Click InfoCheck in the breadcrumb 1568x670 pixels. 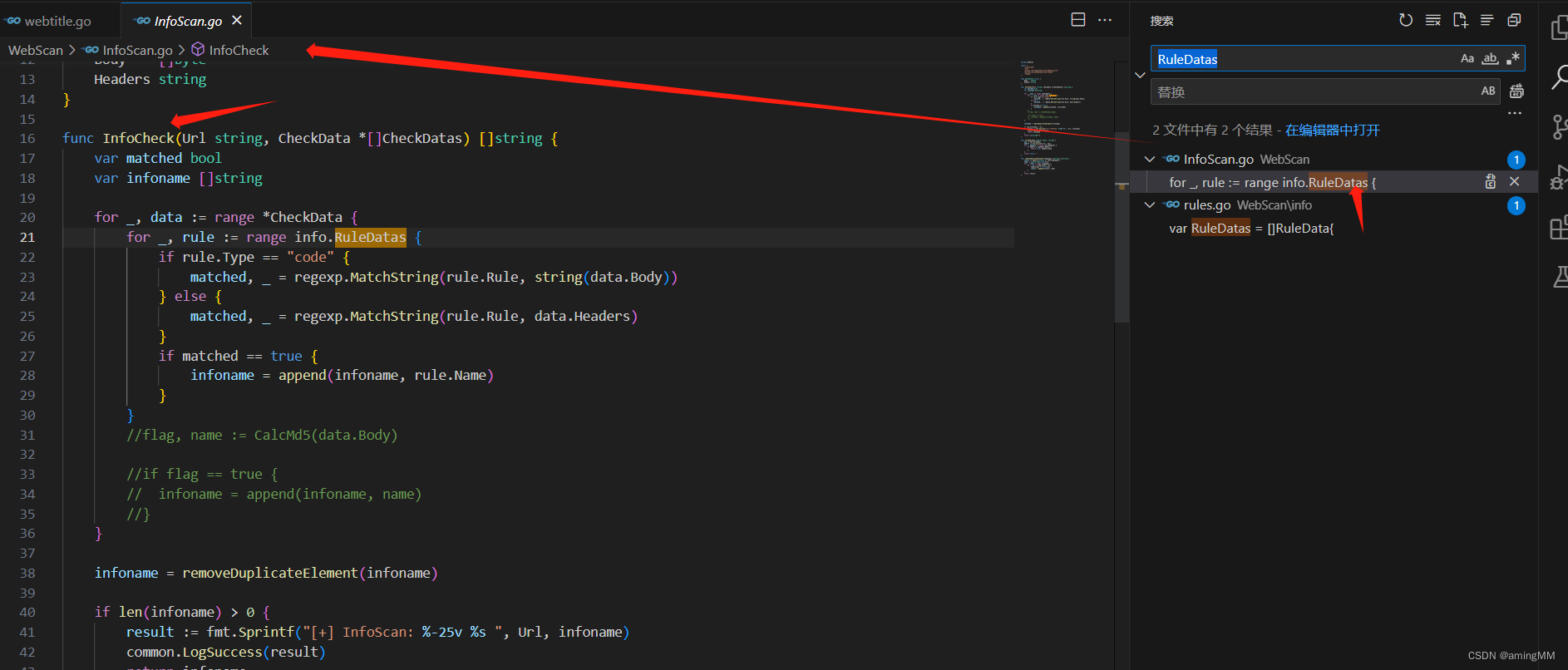pos(239,50)
